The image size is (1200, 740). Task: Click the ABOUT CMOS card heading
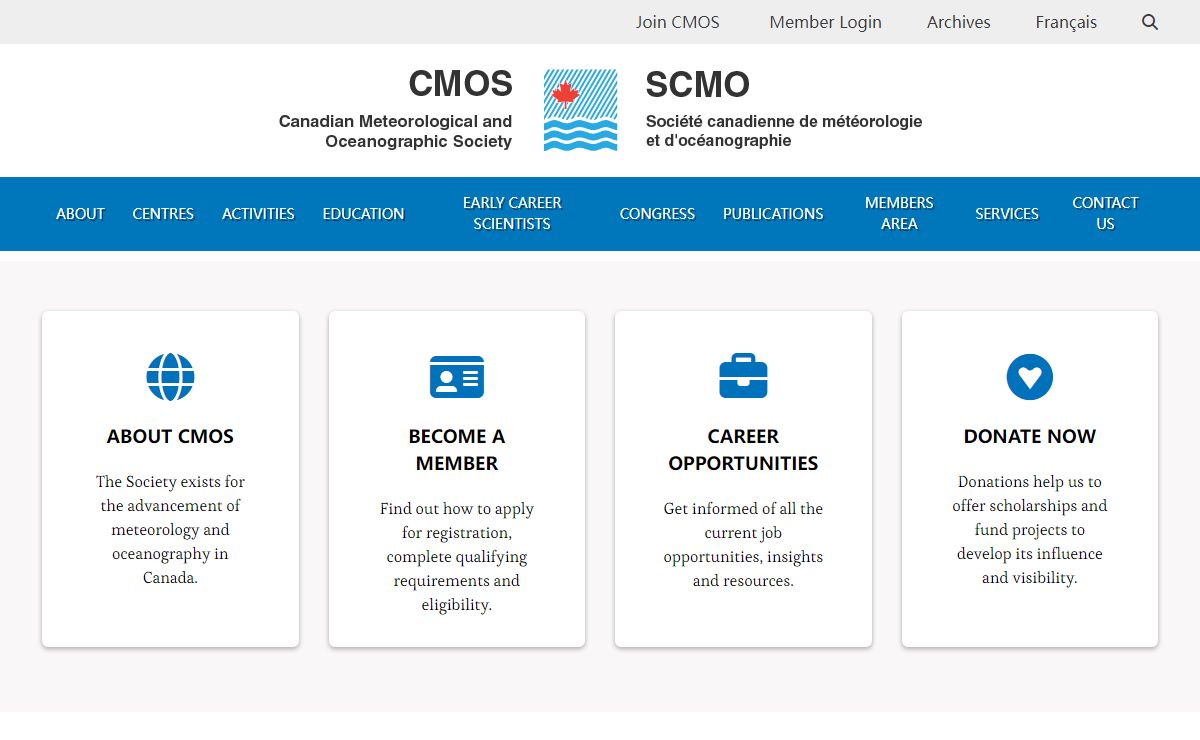[x=170, y=436]
